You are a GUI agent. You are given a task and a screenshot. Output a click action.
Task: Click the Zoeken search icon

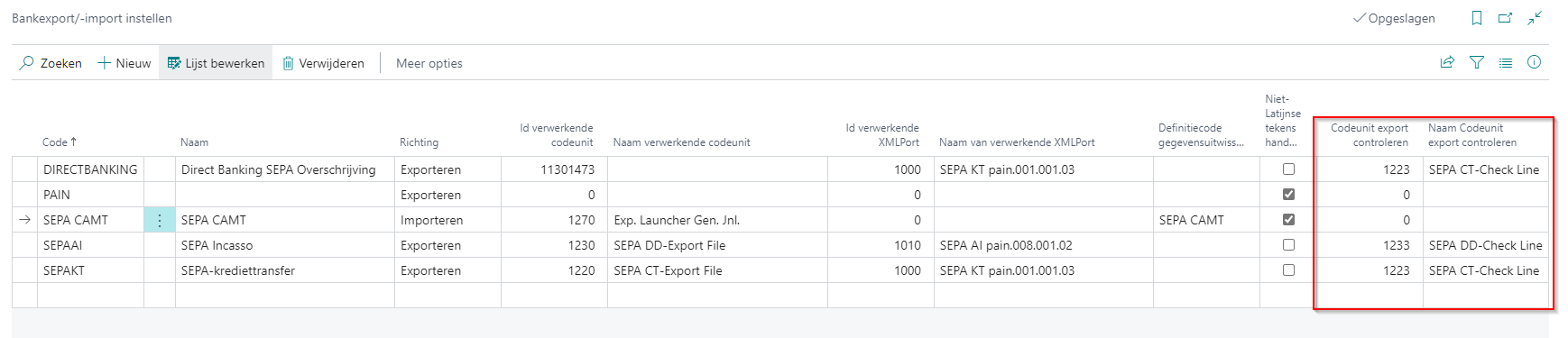coord(27,63)
